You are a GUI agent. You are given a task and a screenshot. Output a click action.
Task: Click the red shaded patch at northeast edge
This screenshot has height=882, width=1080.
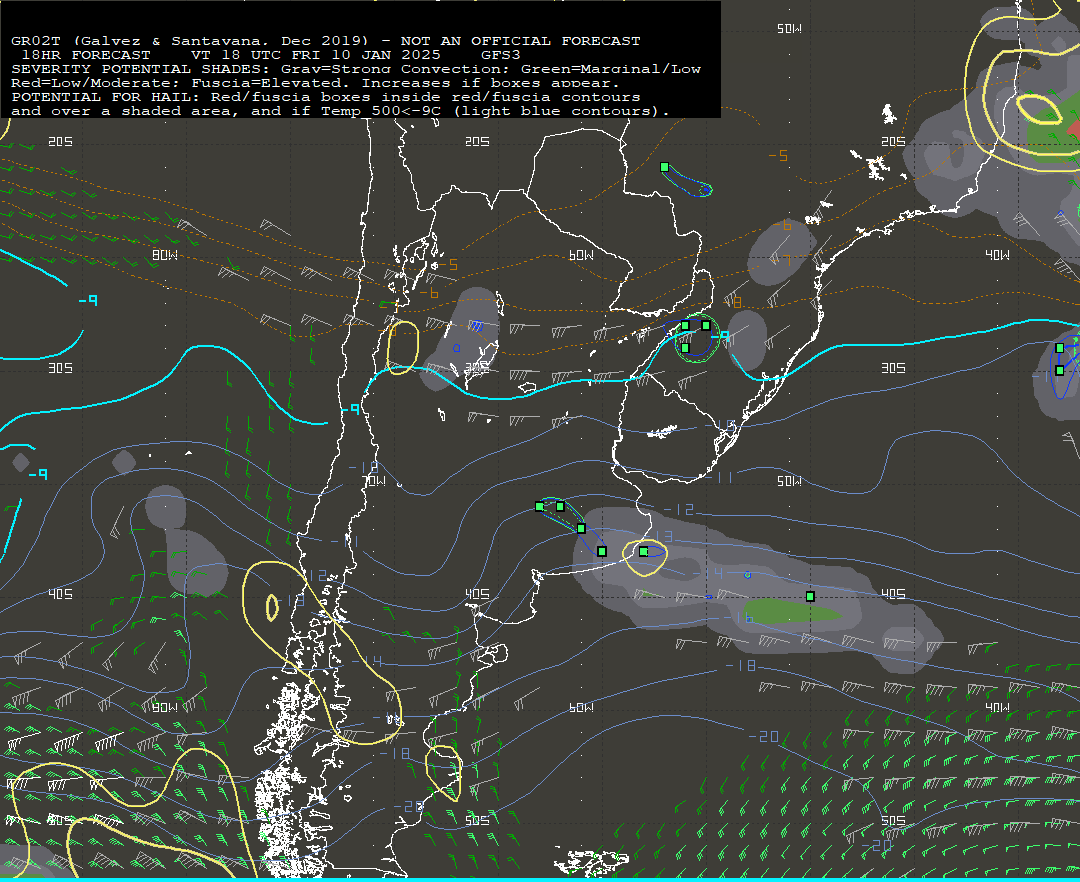coord(1073,129)
